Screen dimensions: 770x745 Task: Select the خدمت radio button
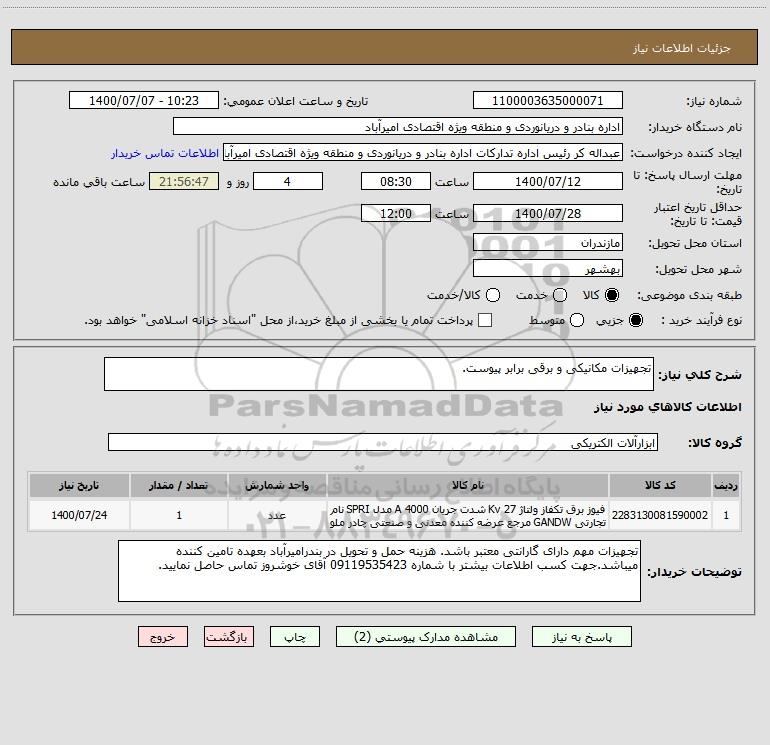(560, 295)
